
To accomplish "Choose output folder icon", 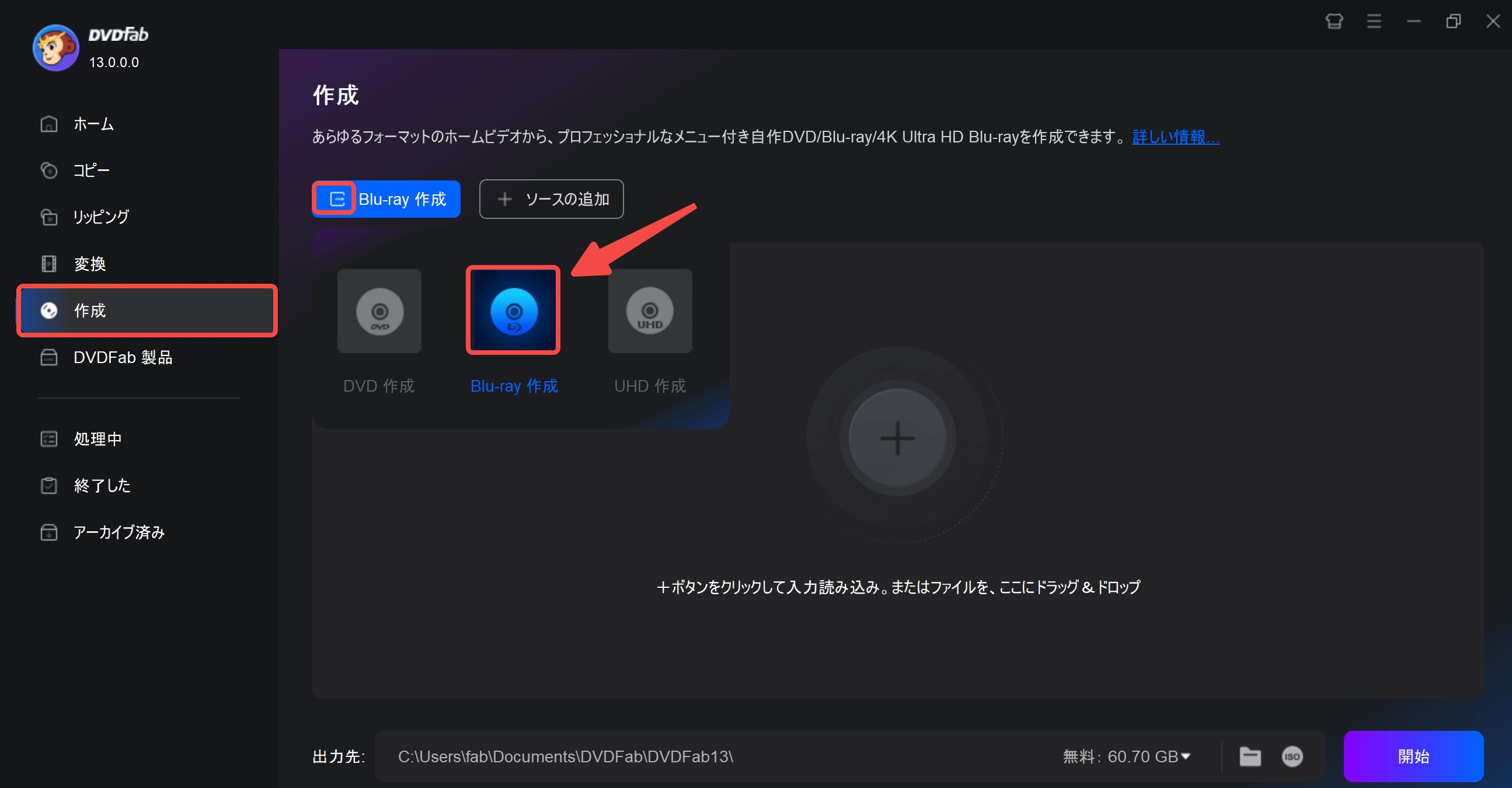I will 1250,756.
